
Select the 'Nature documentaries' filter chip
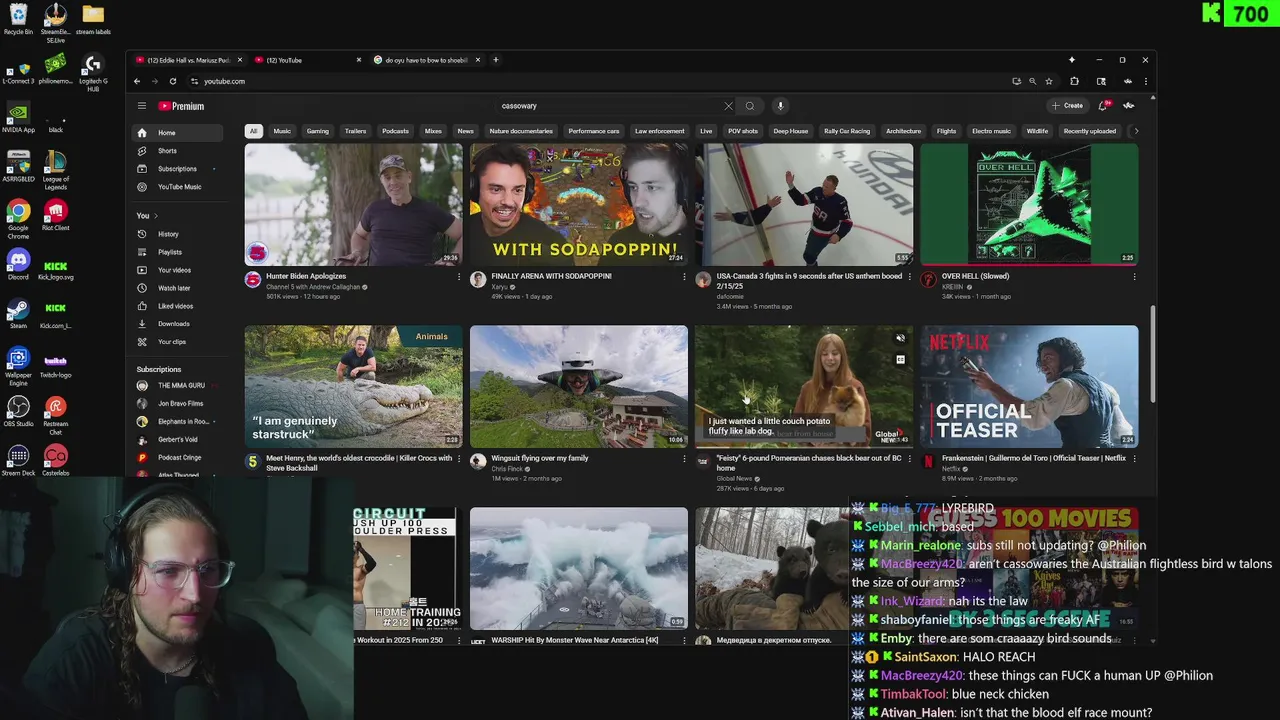521,131
